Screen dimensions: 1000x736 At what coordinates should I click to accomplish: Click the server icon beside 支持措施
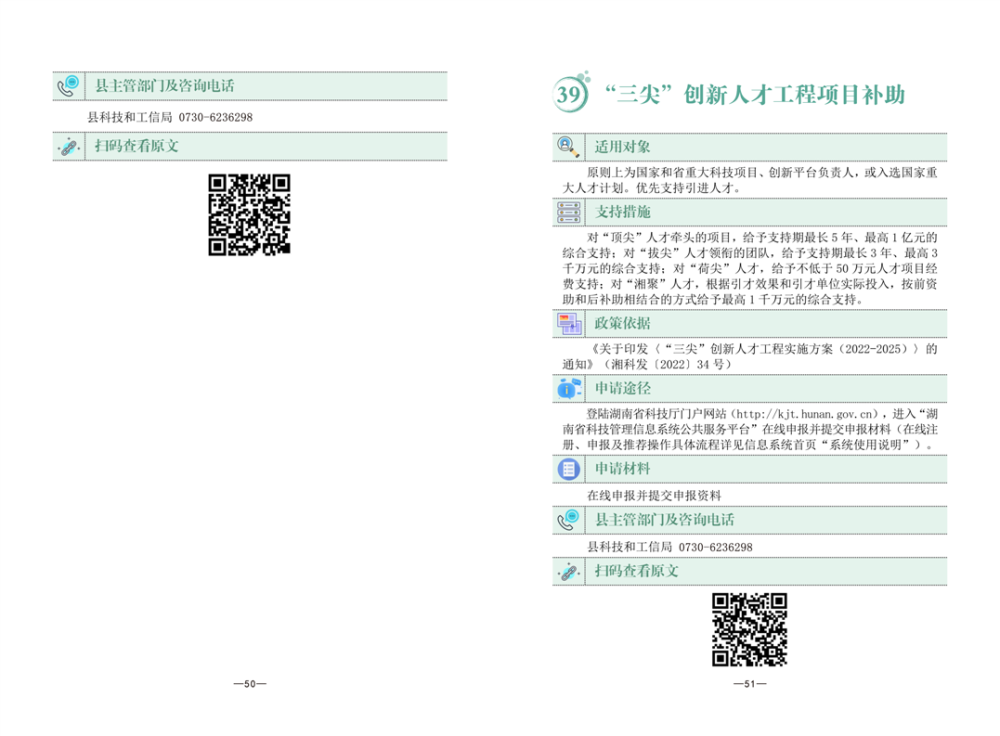[568, 212]
